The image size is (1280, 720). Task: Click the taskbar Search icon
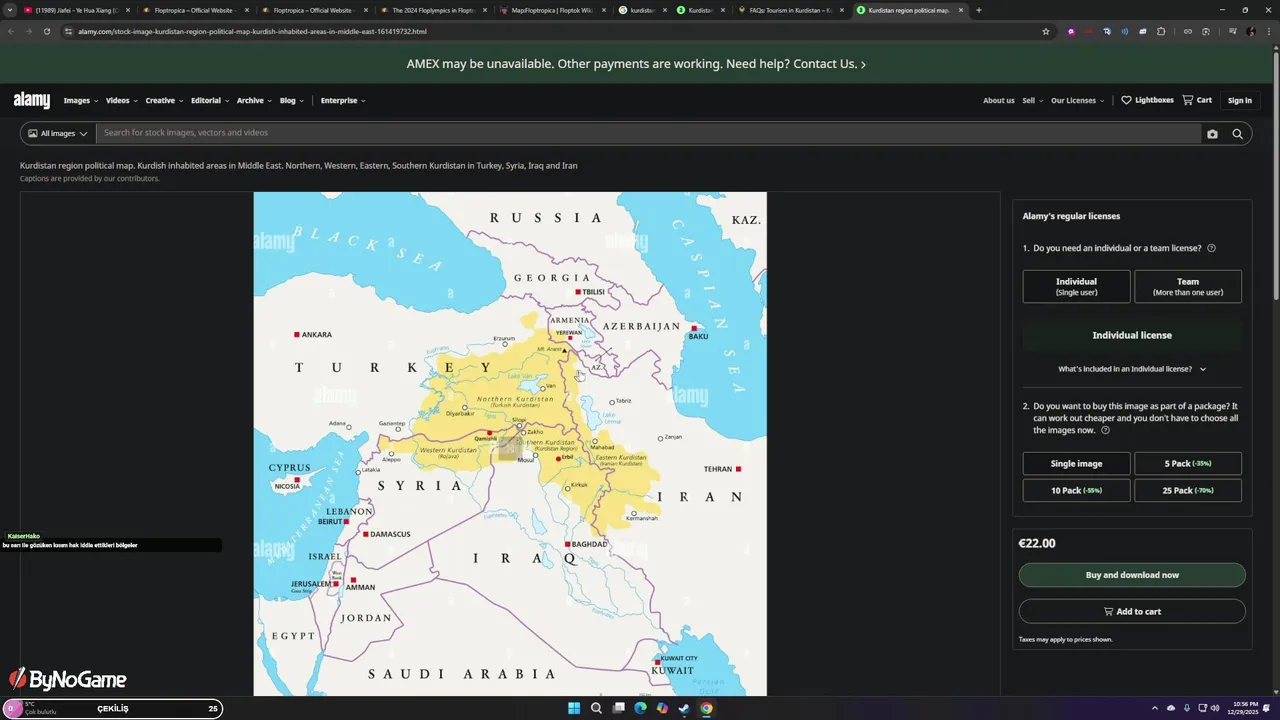(x=596, y=708)
